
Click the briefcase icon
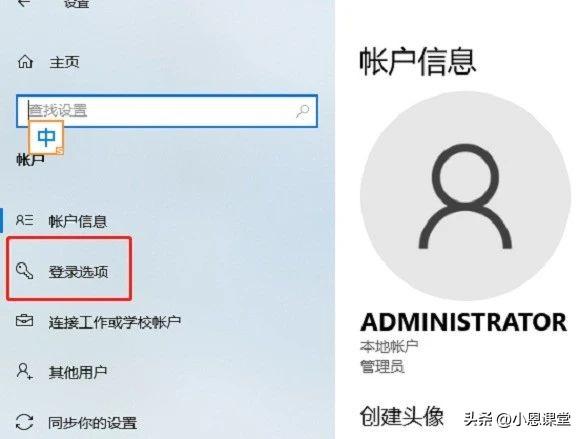click(25, 320)
